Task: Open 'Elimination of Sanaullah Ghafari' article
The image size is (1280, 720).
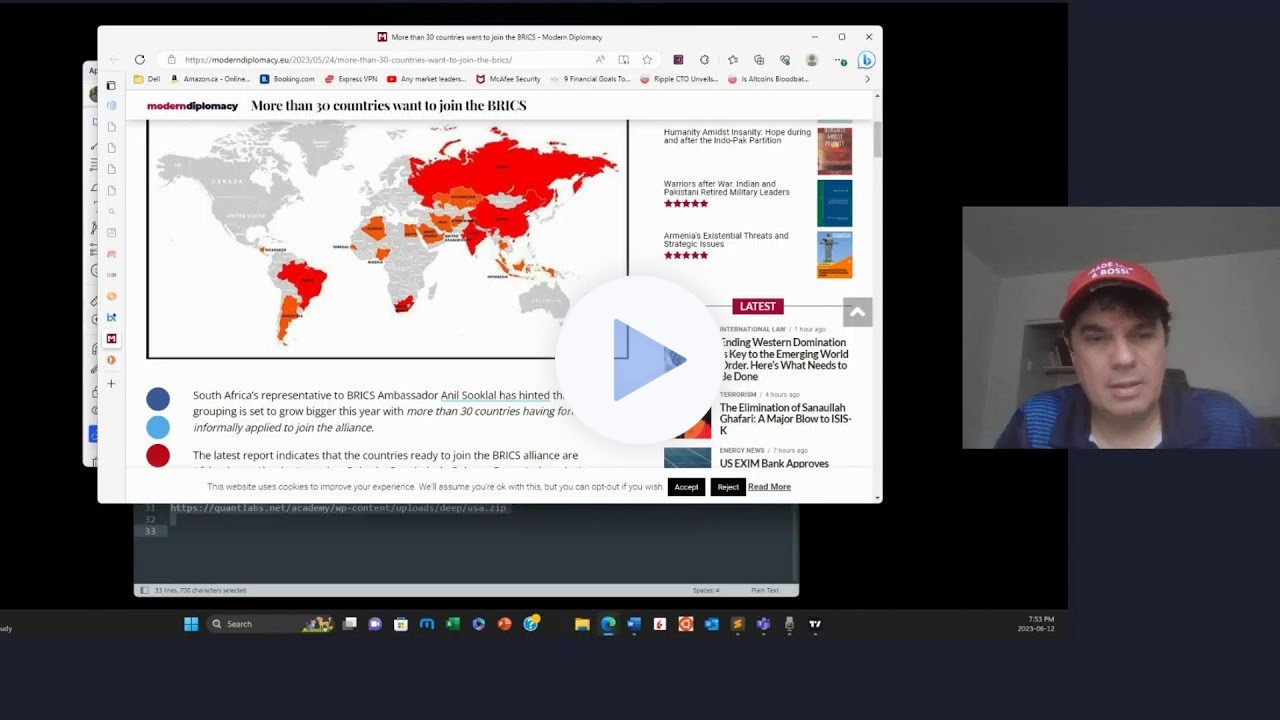Action: pyautogui.click(x=786, y=419)
